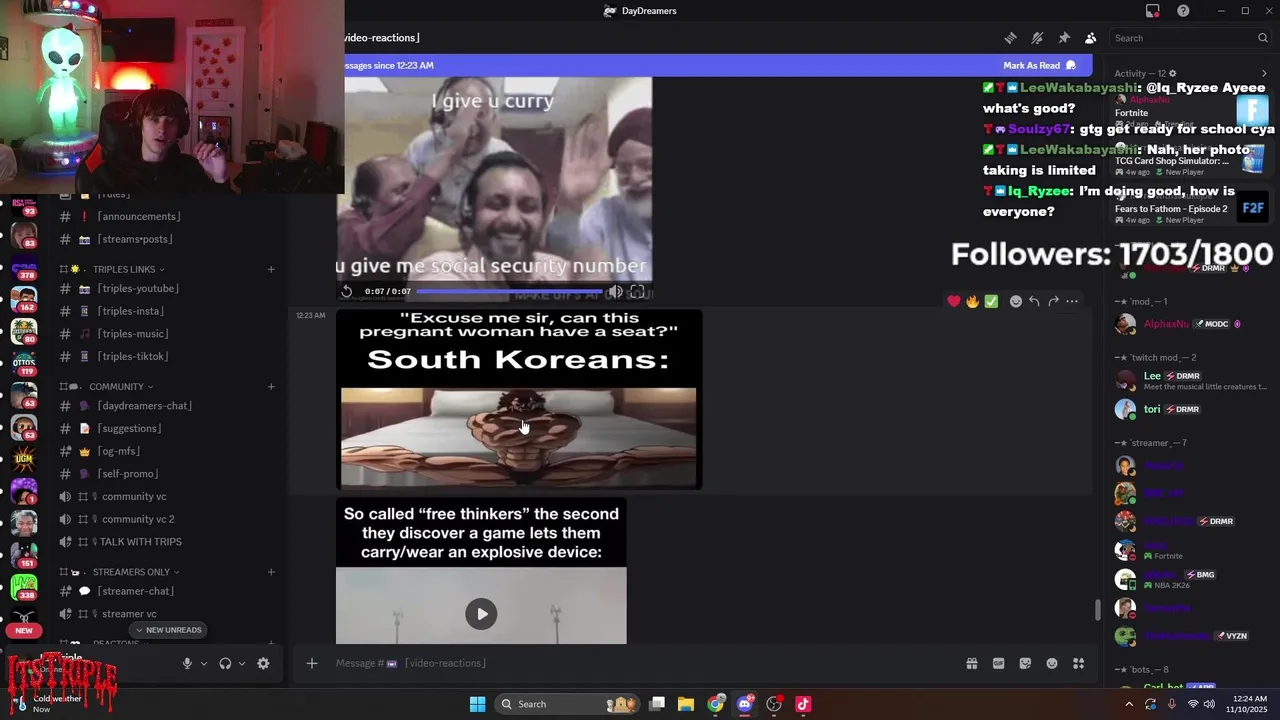
Task: Open the announcements channel
Action: tap(138, 217)
